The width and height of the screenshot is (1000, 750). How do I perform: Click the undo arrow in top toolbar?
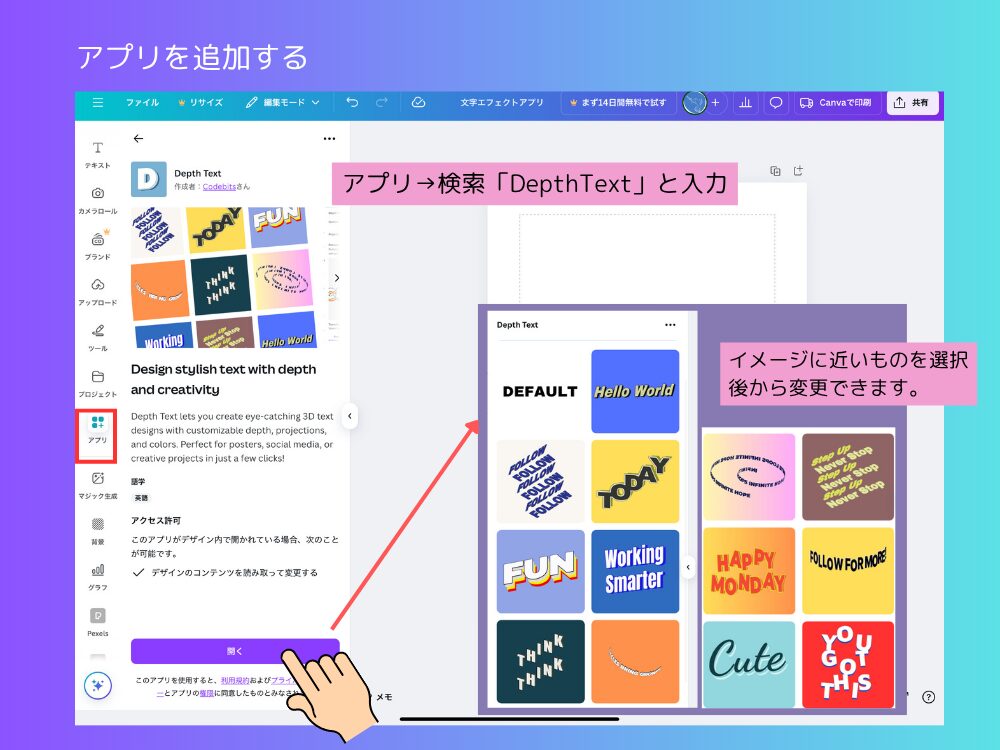pos(351,103)
